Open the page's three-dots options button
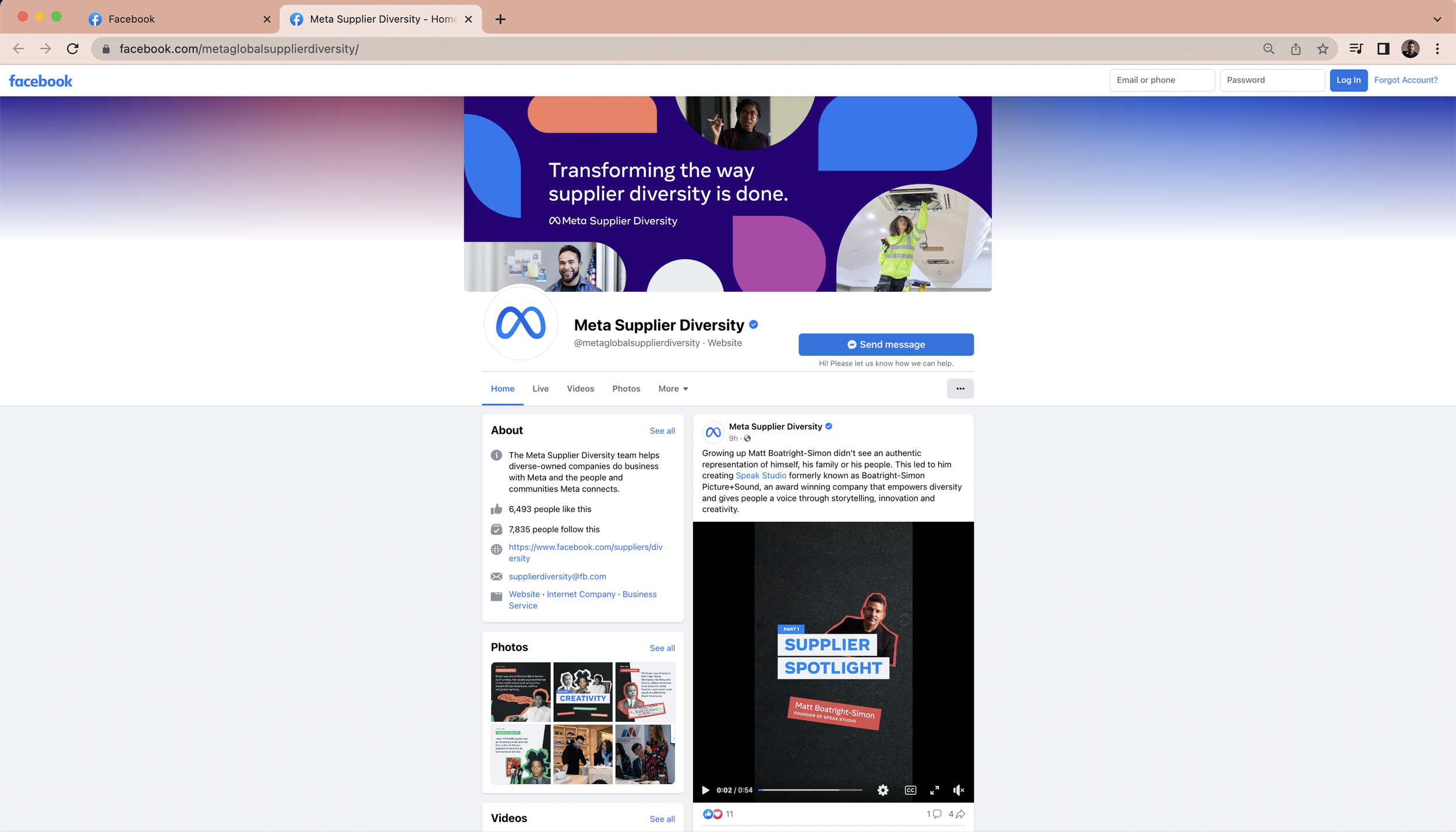 point(960,389)
